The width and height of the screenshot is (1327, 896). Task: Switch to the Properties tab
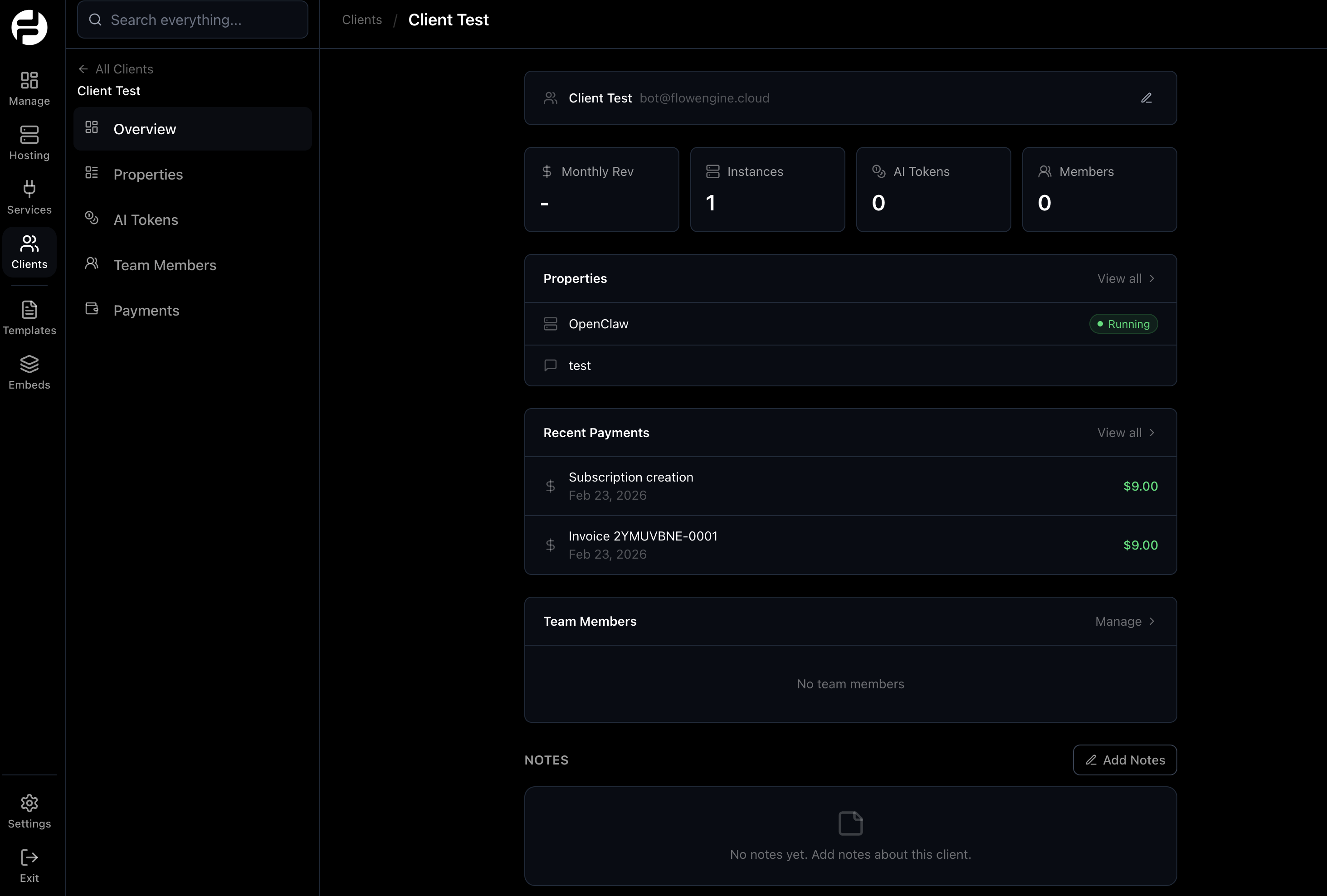click(x=148, y=175)
